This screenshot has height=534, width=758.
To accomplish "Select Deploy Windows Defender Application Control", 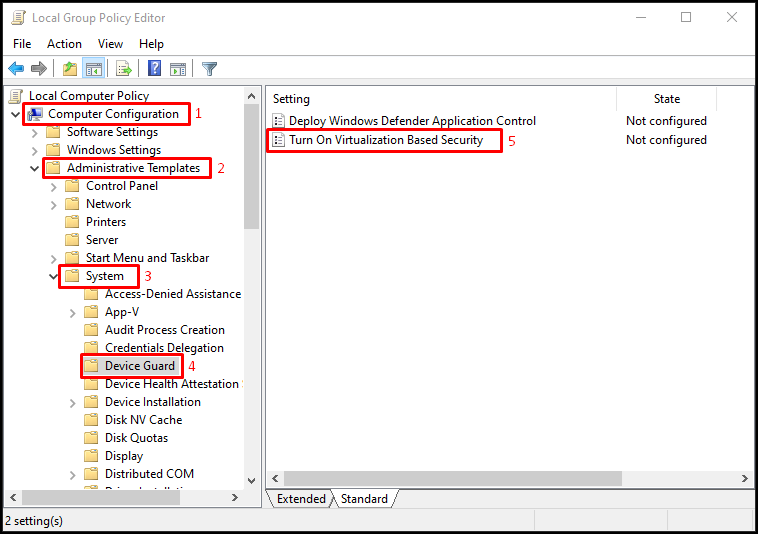I will tap(412, 121).
